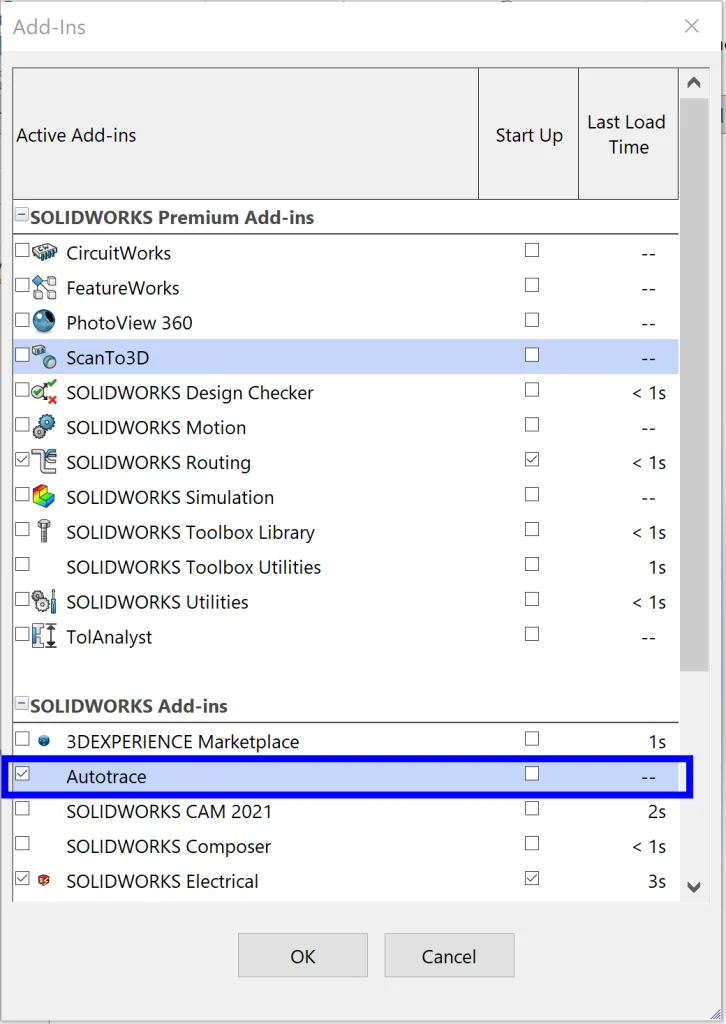Click the ScanTo3D add-in icon

click(x=45, y=357)
